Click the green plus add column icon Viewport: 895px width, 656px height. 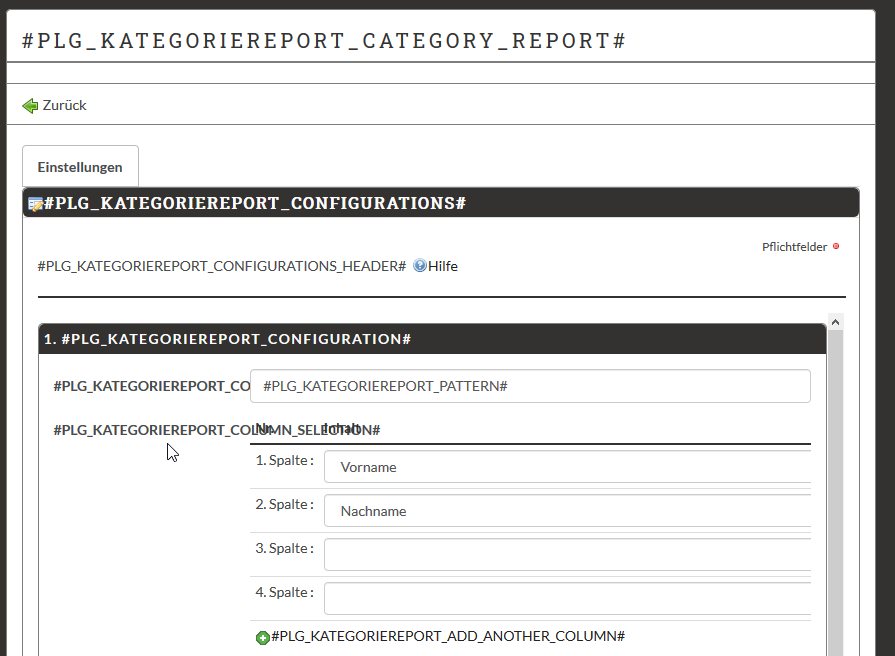(x=263, y=637)
